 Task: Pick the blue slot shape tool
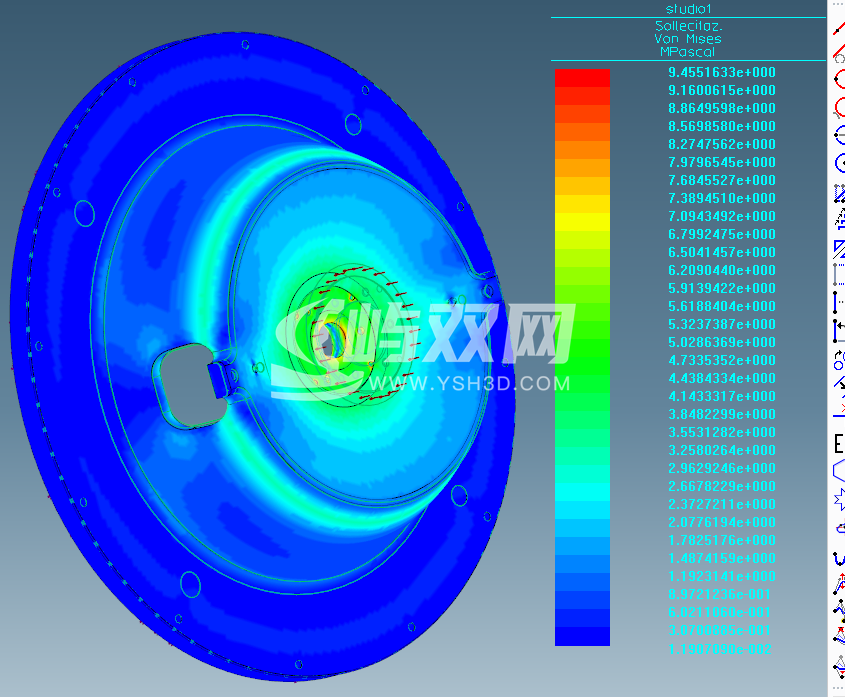pyautogui.click(x=840, y=527)
